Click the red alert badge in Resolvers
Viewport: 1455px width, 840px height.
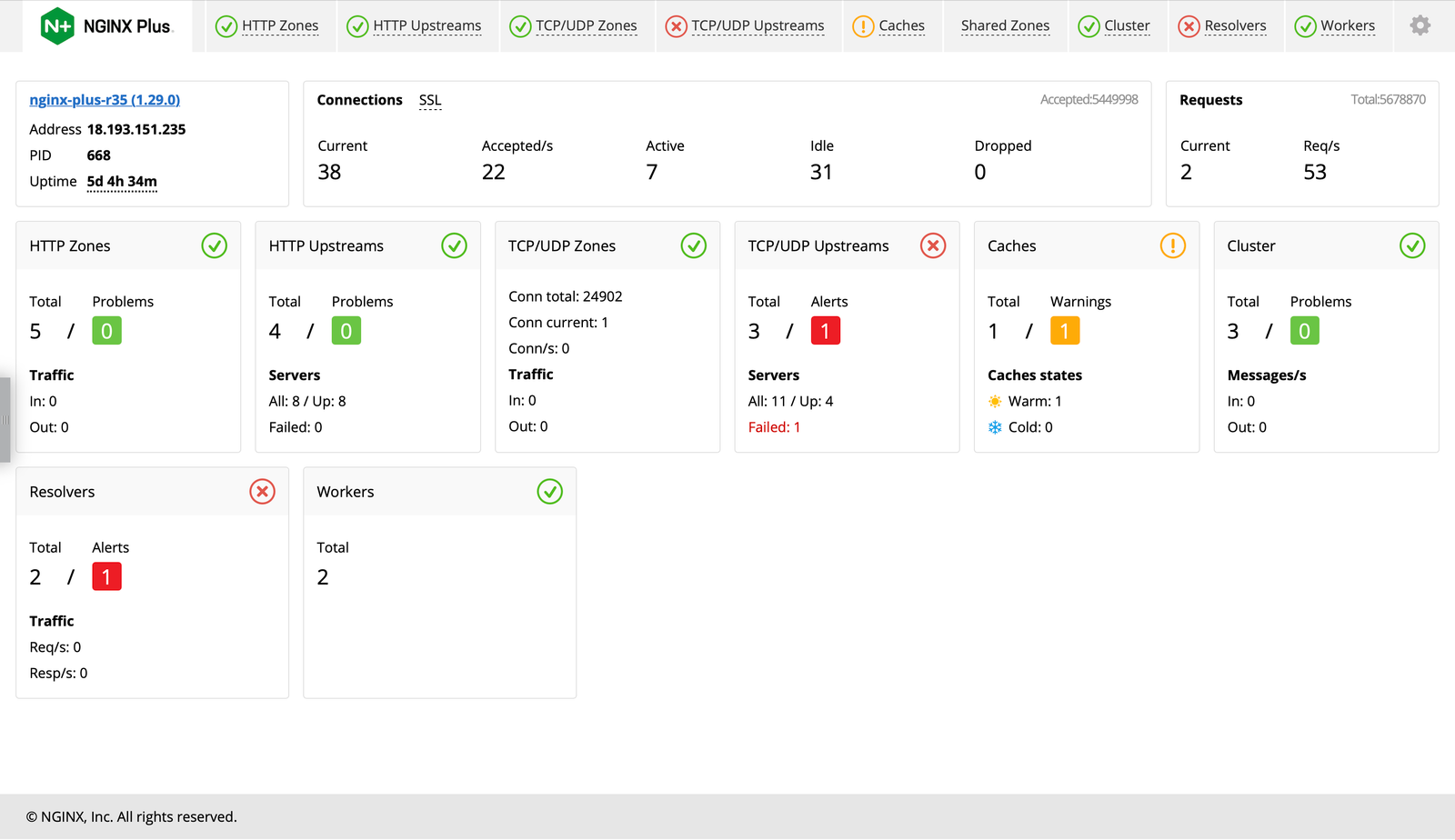(106, 576)
